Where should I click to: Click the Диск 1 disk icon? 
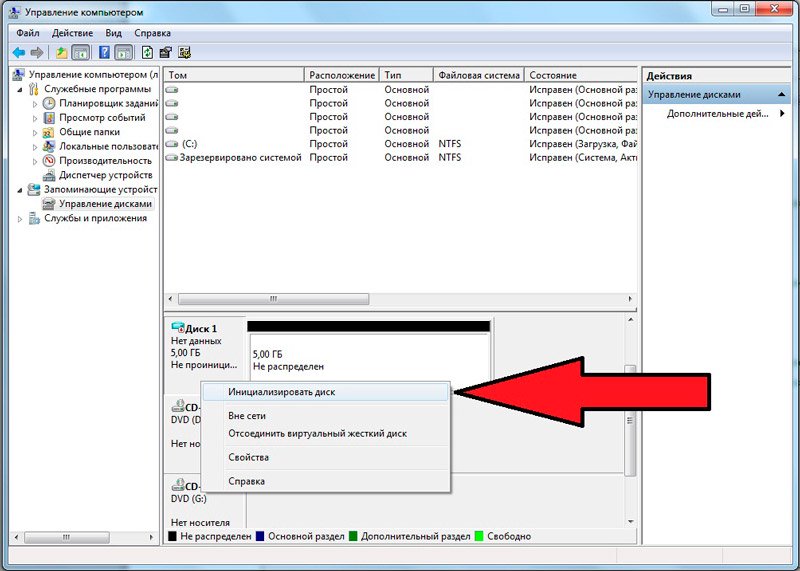point(178,327)
